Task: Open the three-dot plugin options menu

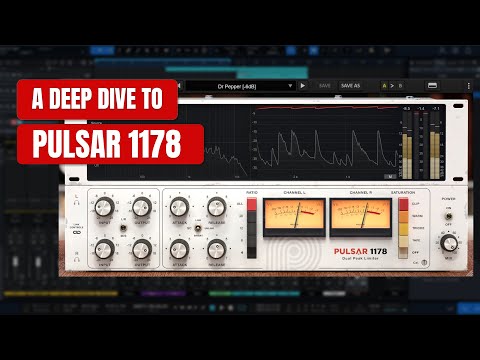Action: (468, 86)
